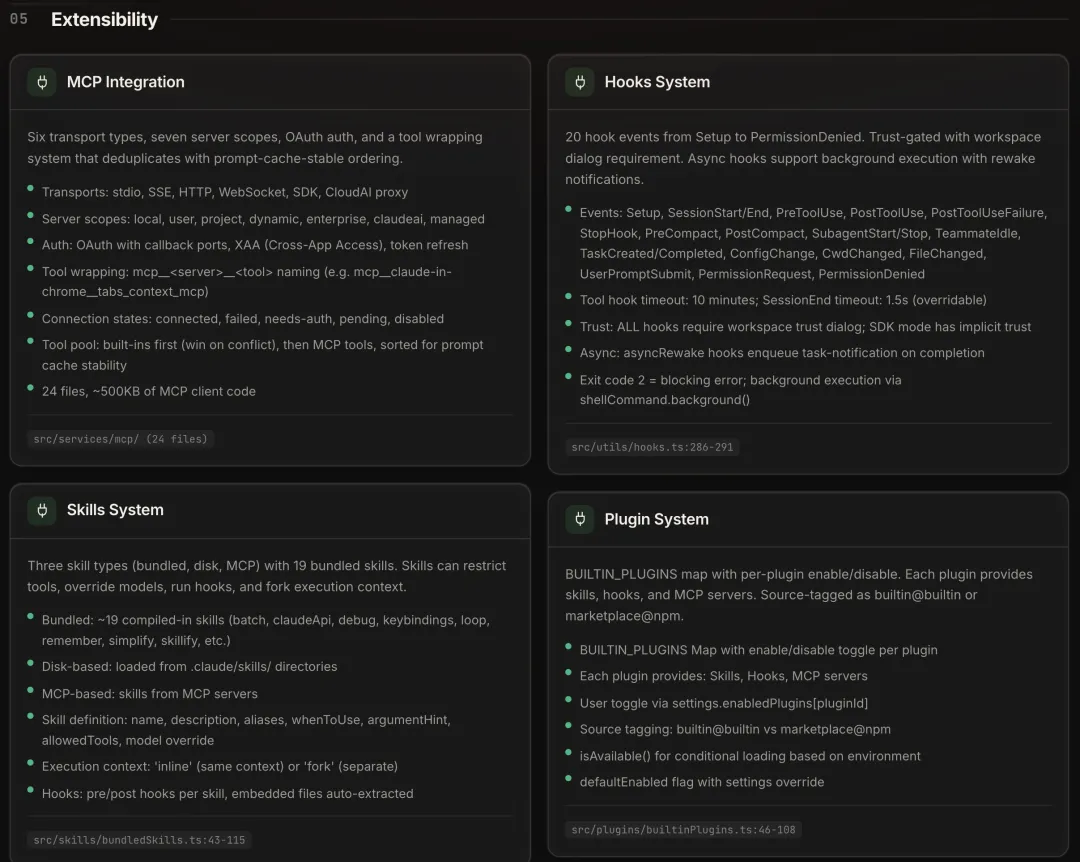Click the src/plugins/builtinPlugins.ts:46-108 path badge

(x=683, y=829)
